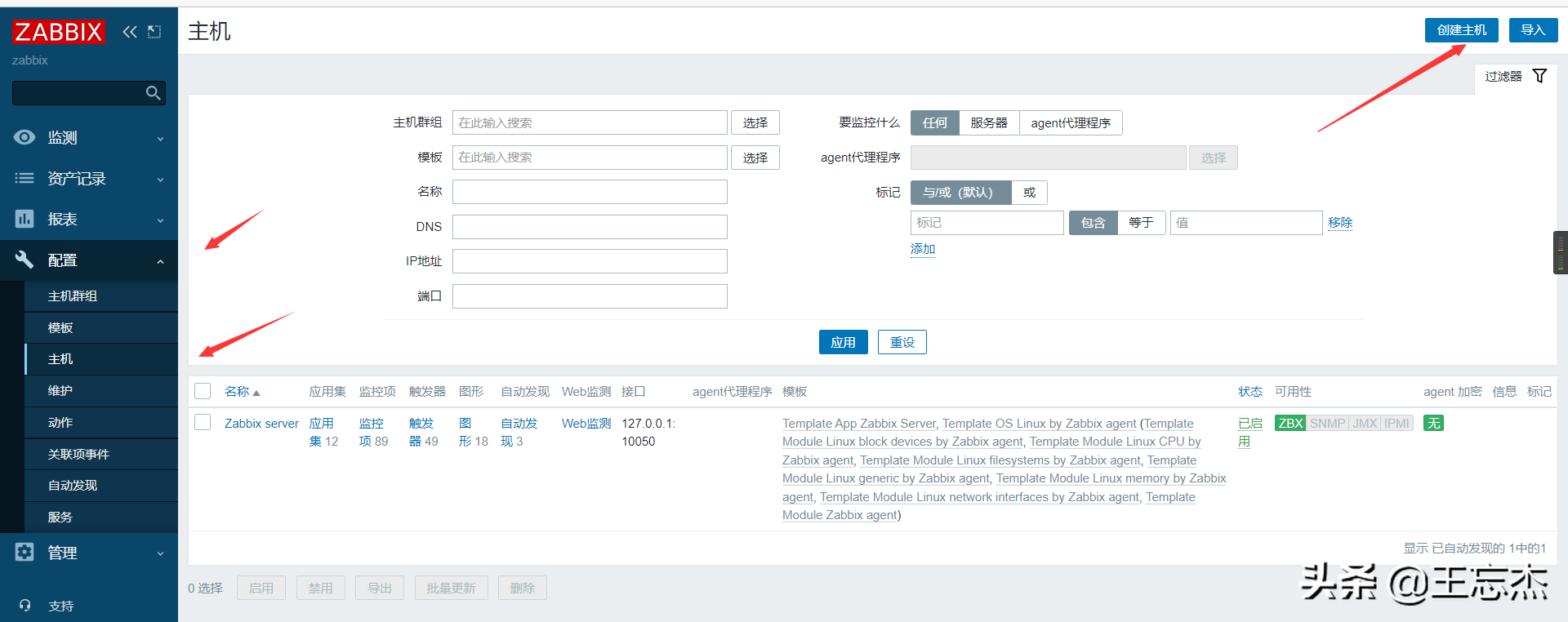Expand the 监测 menu section
This screenshot has height=622, width=1568.
88,138
